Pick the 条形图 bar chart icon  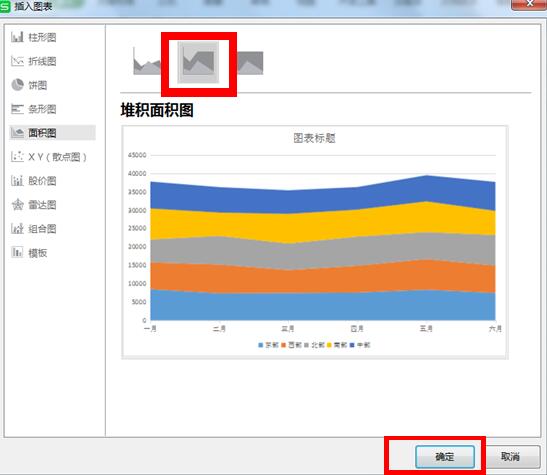[17, 109]
